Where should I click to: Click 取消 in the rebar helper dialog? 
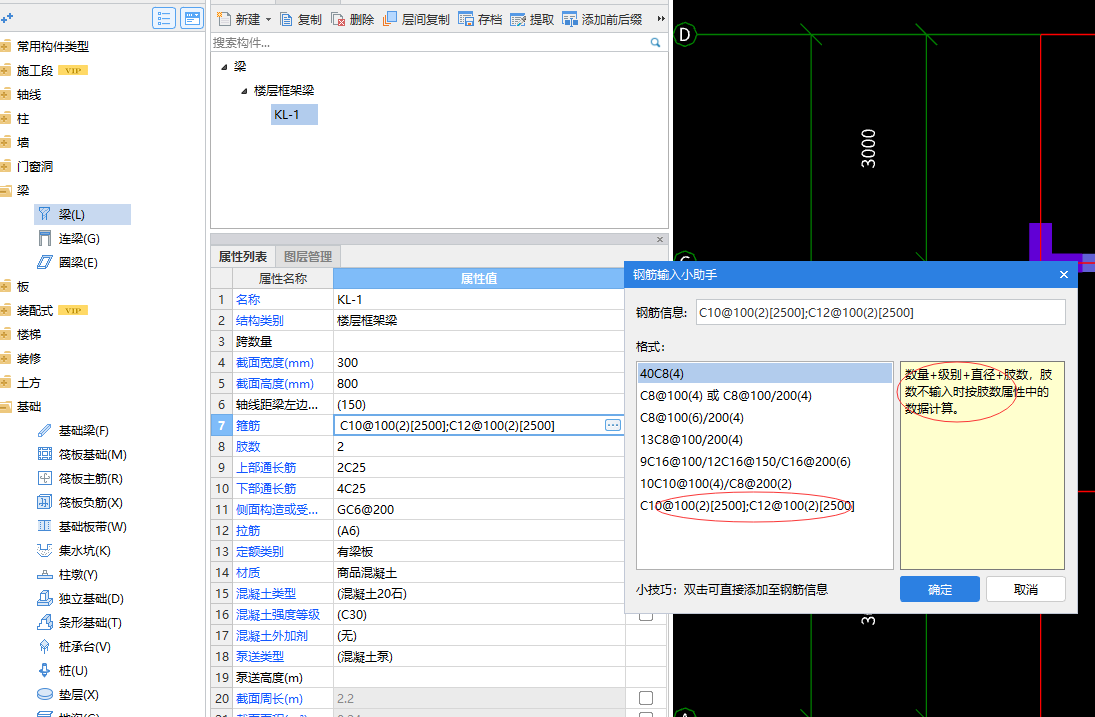point(1025,589)
